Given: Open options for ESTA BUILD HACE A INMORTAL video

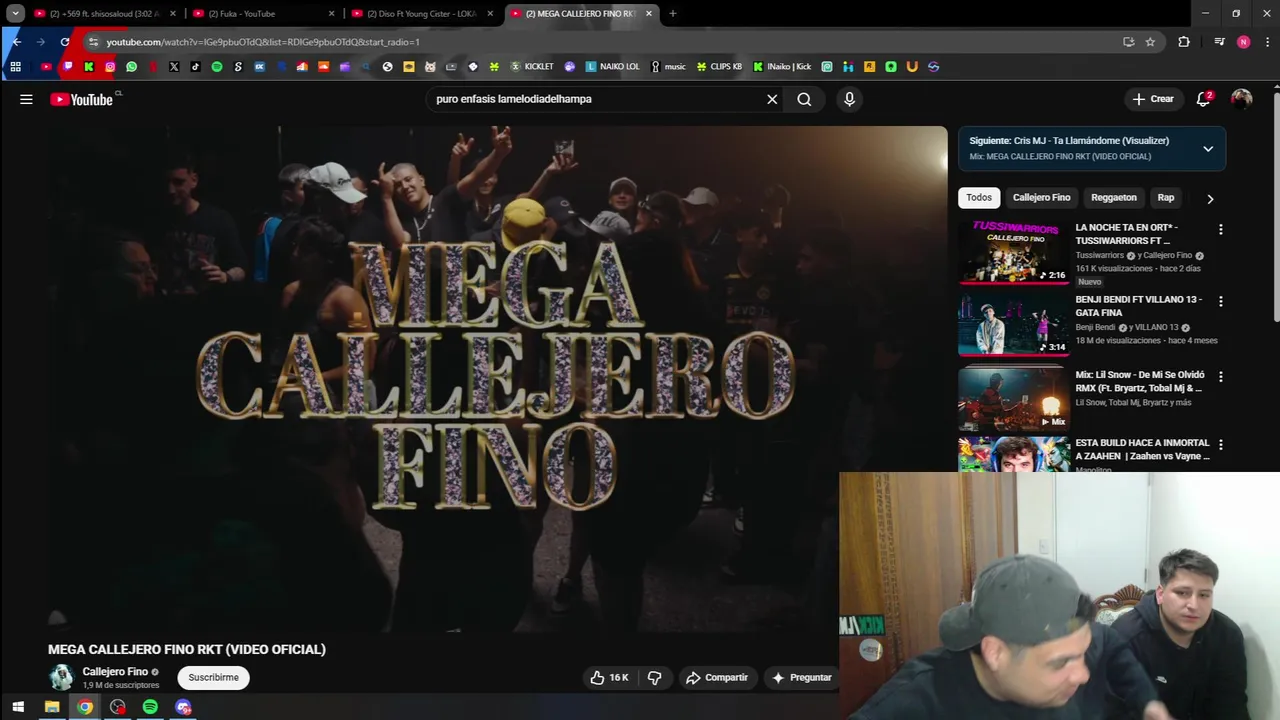Looking at the screenshot, I should coord(1220,444).
